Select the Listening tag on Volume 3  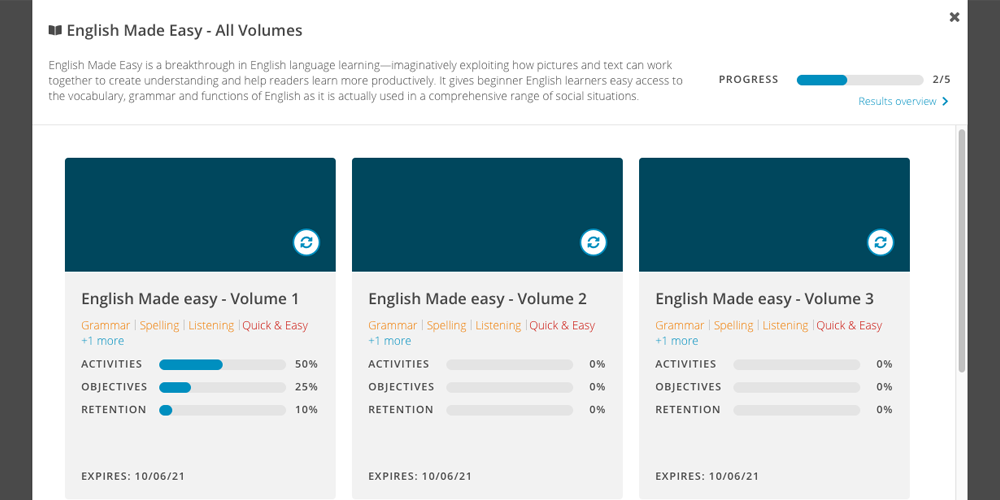(x=785, y=325)
